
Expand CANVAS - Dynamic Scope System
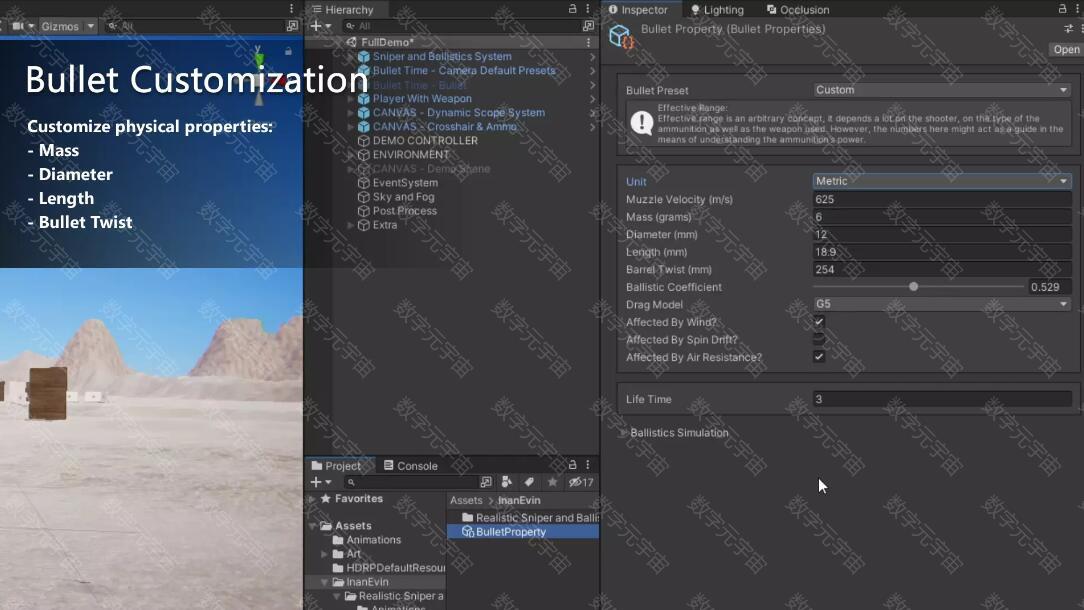point(351,113)
